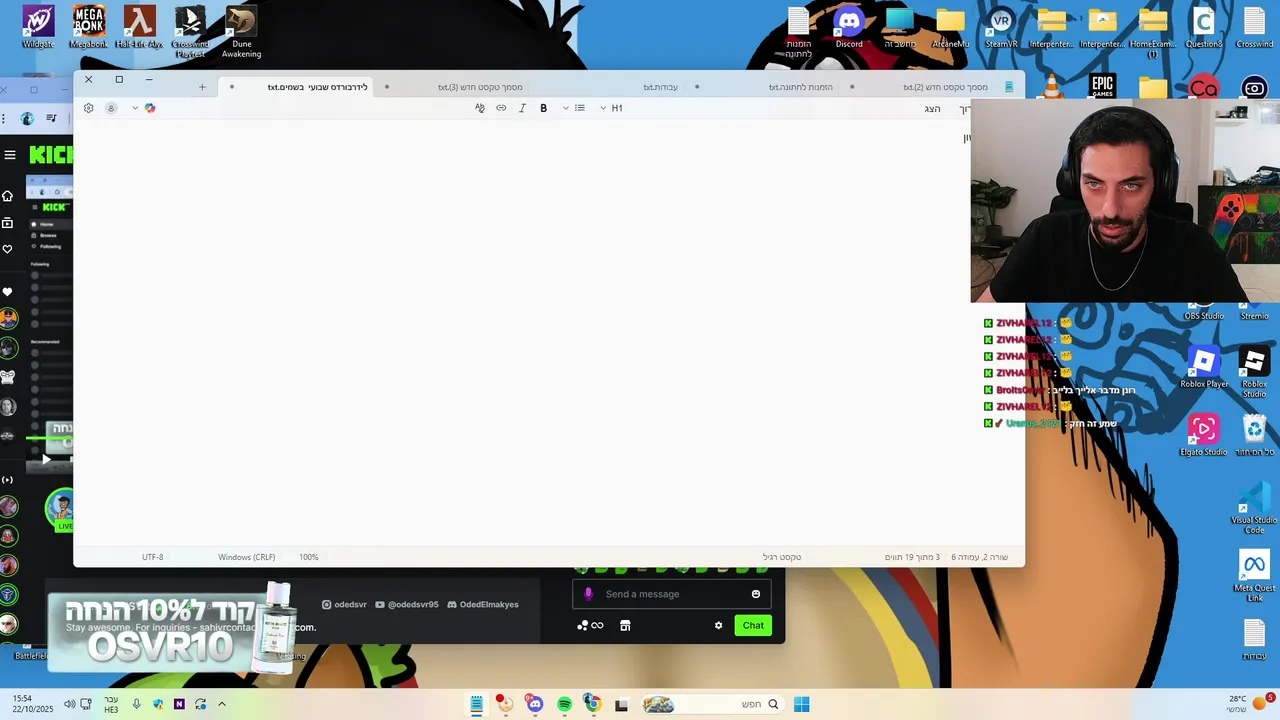Add a new Notepad tab

point(202,87)
